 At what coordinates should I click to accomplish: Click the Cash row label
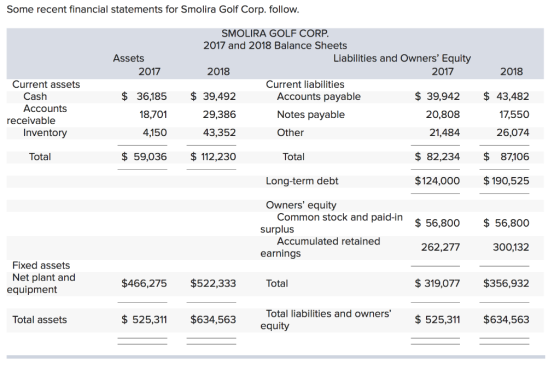[35, 96]
